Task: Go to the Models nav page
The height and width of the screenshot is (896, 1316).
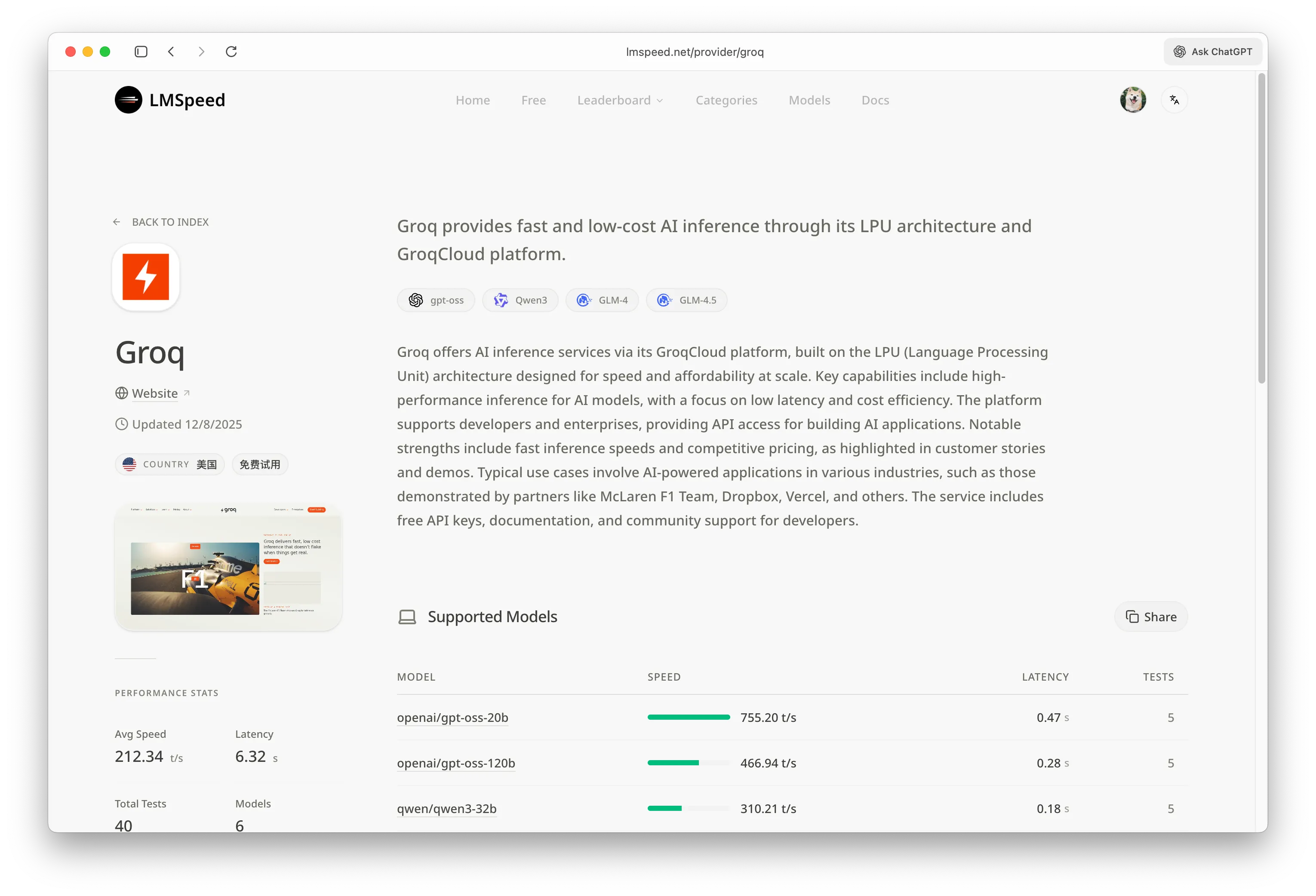Action: tap(809, 100)
